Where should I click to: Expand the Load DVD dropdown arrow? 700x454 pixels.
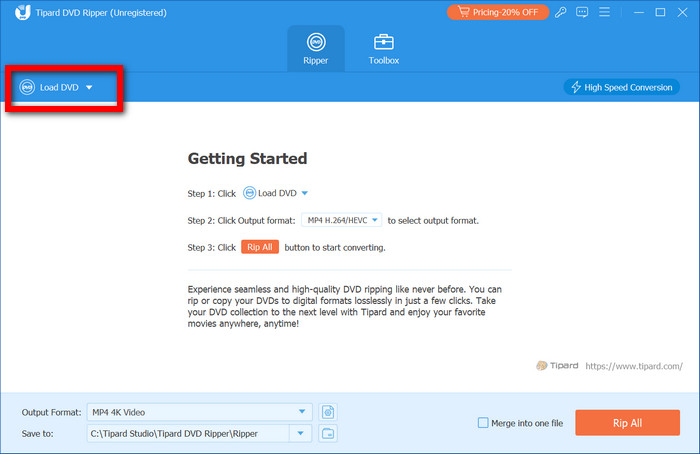tap(89, 87)
